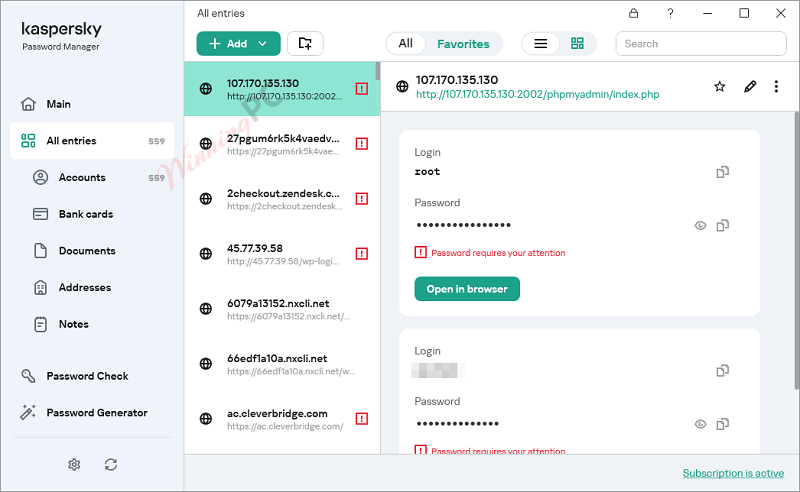Screen dimensions: 800x492
Task: Open Bank cards category
Action: (x=92, y=214)
